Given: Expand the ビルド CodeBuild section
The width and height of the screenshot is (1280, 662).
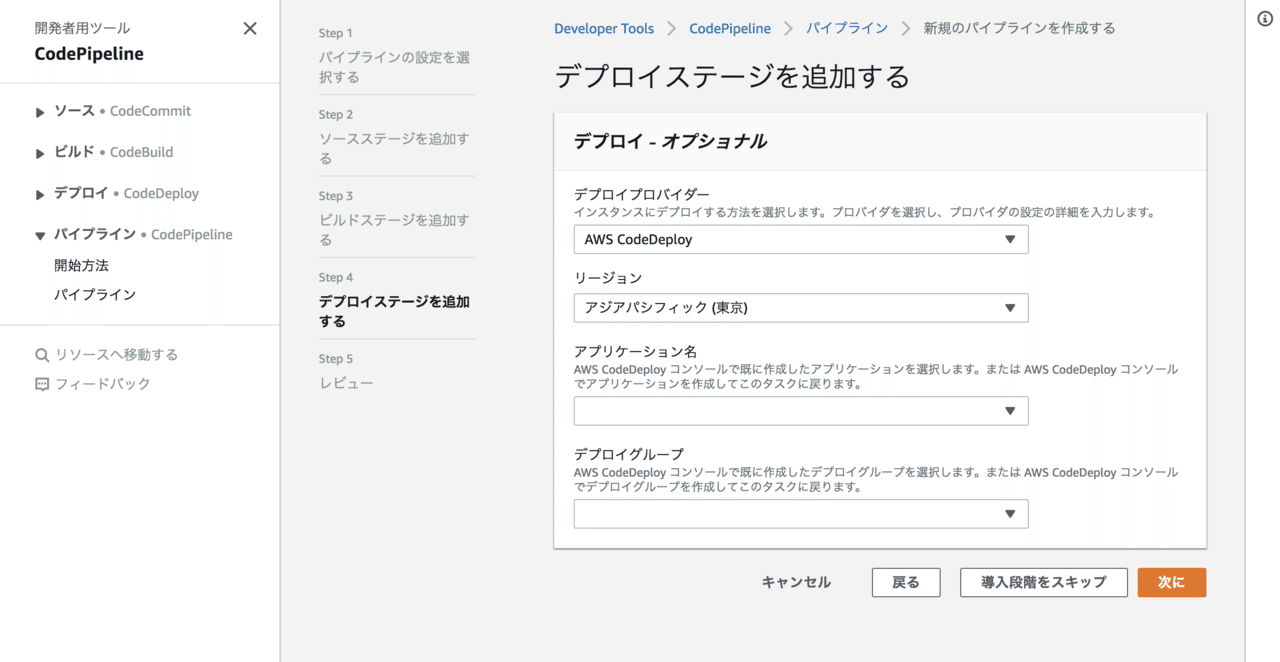Looking at the screenshot, I should click(40, 153).
